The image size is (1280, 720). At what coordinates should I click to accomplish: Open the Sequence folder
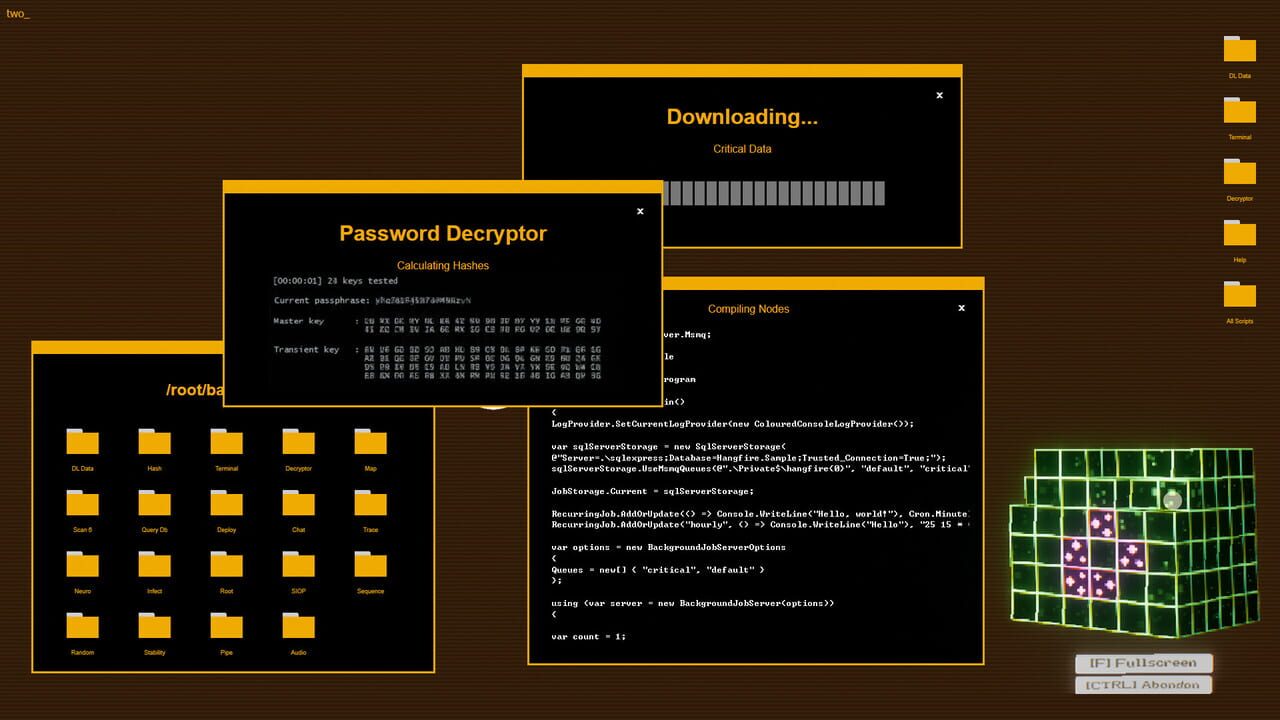click(370, 564)
